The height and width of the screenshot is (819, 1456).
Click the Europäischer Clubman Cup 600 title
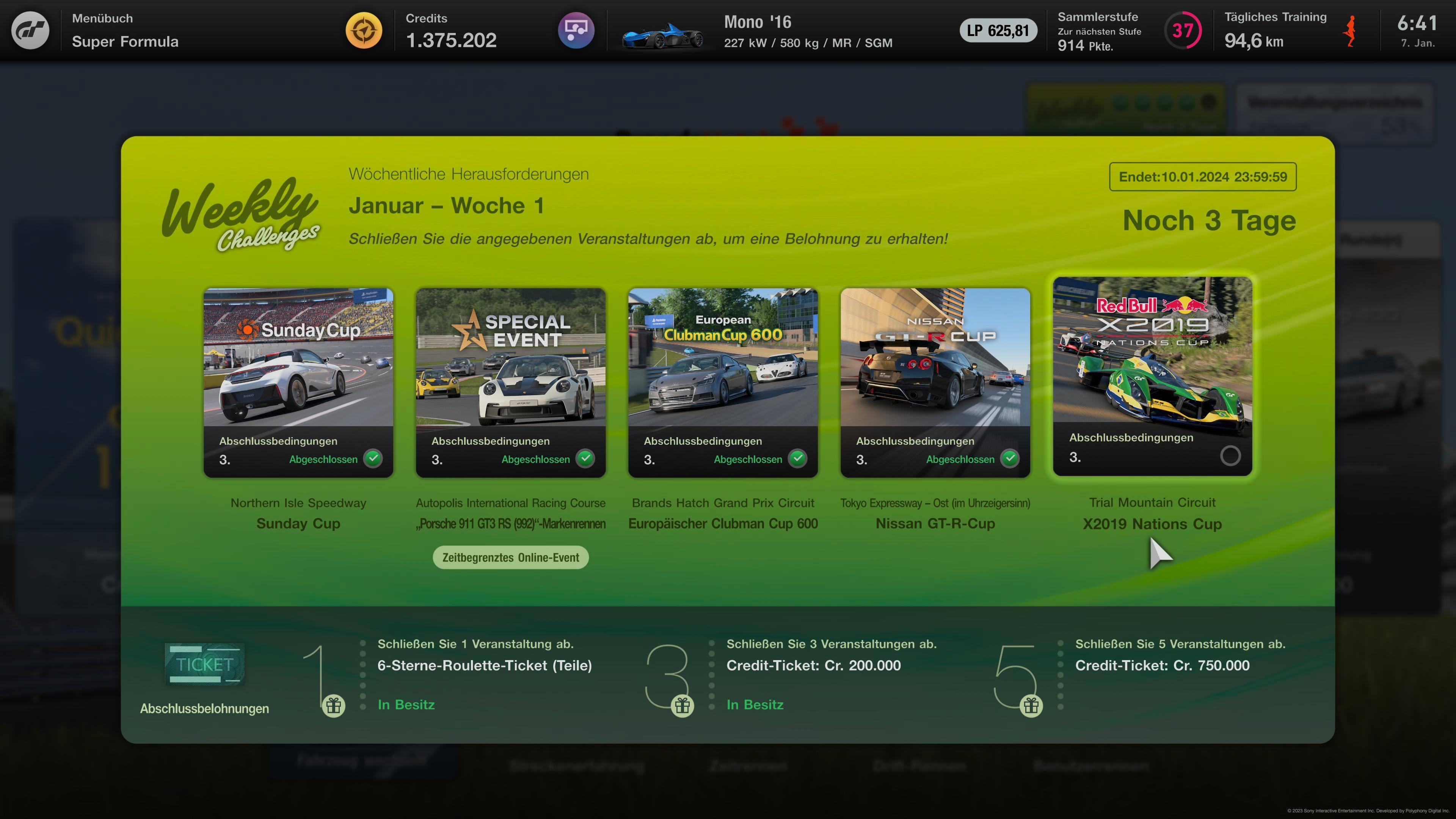[723, 524]
